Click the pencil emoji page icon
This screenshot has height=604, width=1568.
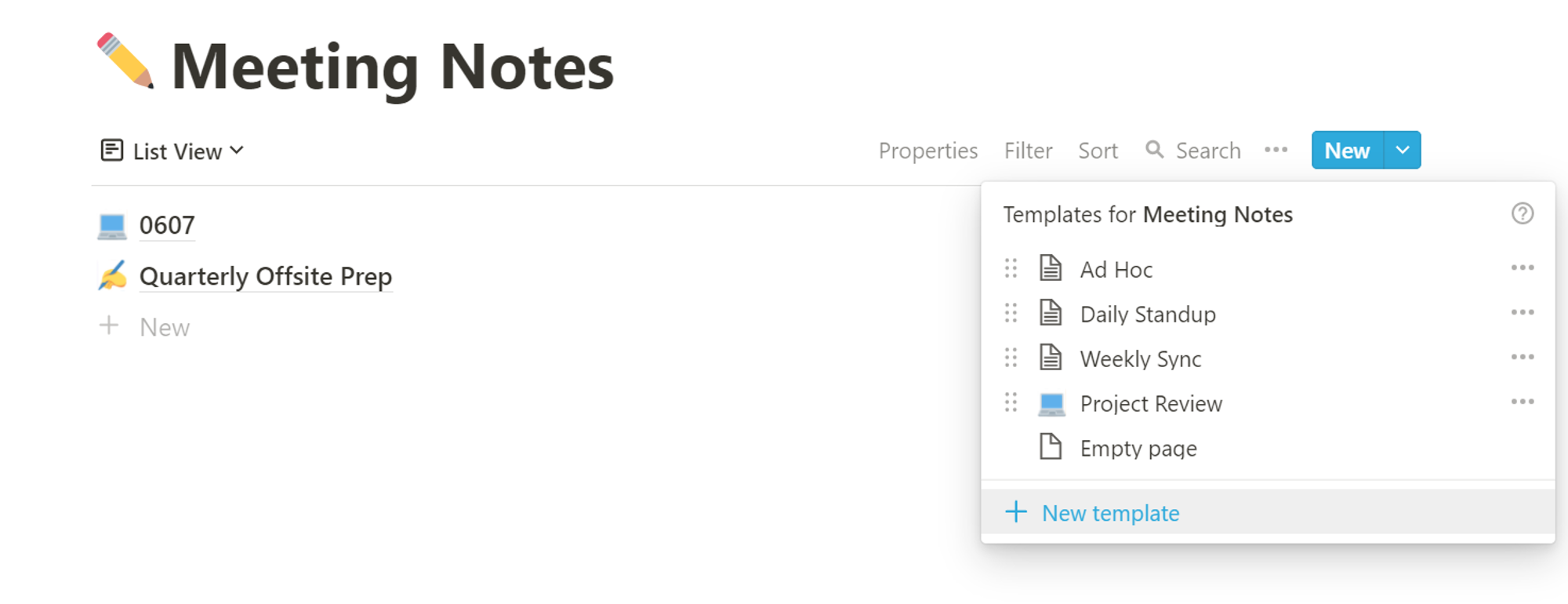[125, 61]
